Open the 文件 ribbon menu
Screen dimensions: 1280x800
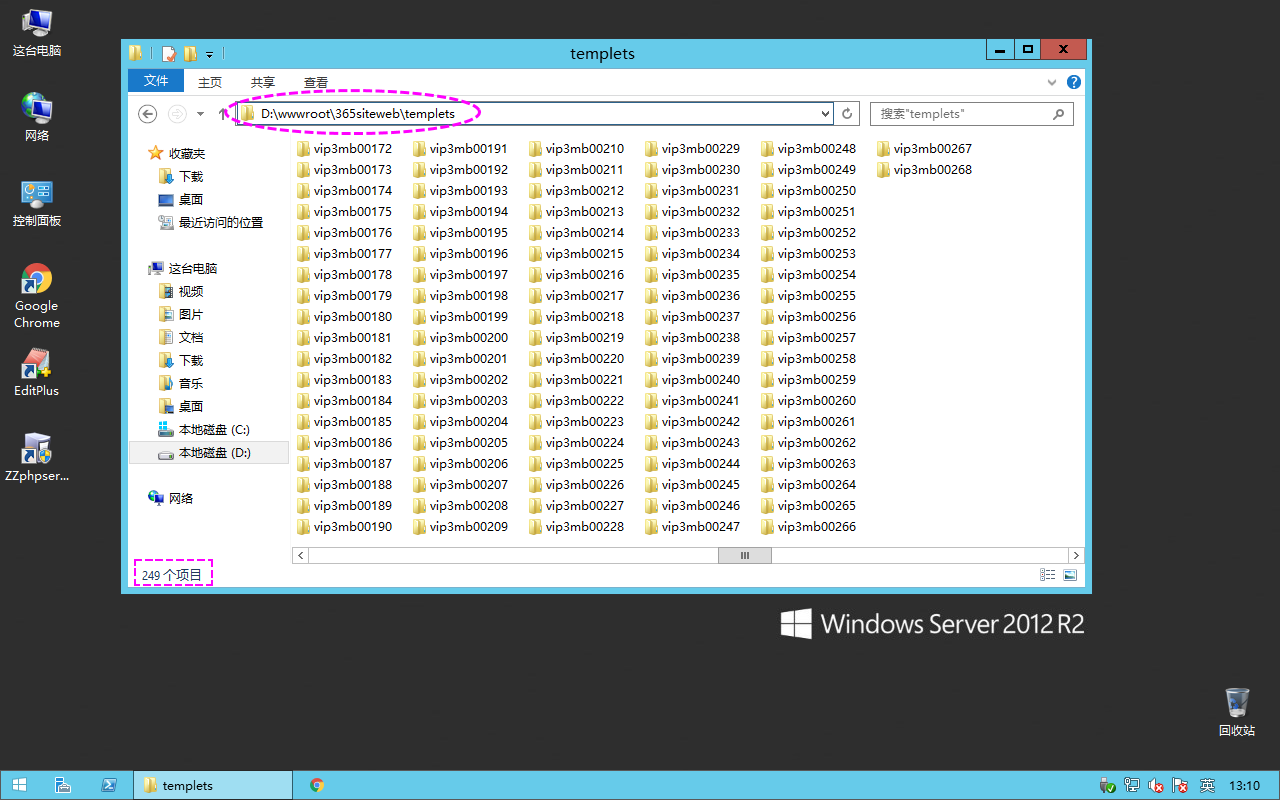(x=156, y=81)
